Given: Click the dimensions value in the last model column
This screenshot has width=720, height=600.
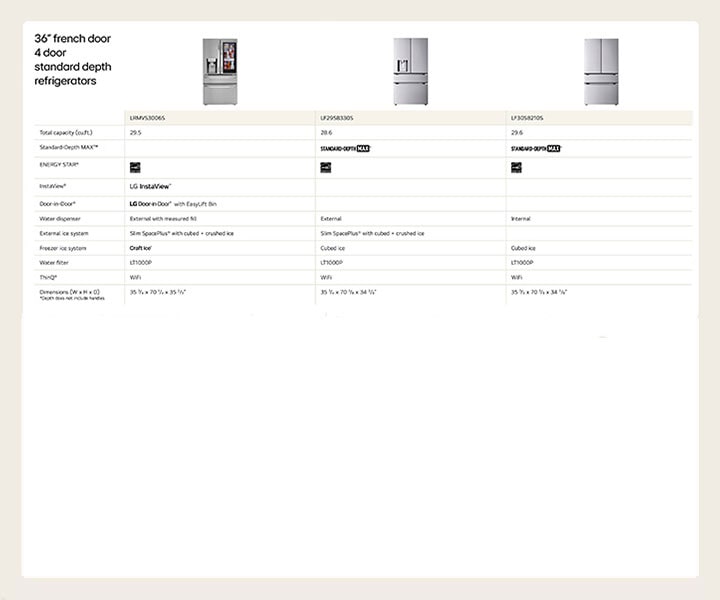Looking at the screenshot, I should click(539, 292).
